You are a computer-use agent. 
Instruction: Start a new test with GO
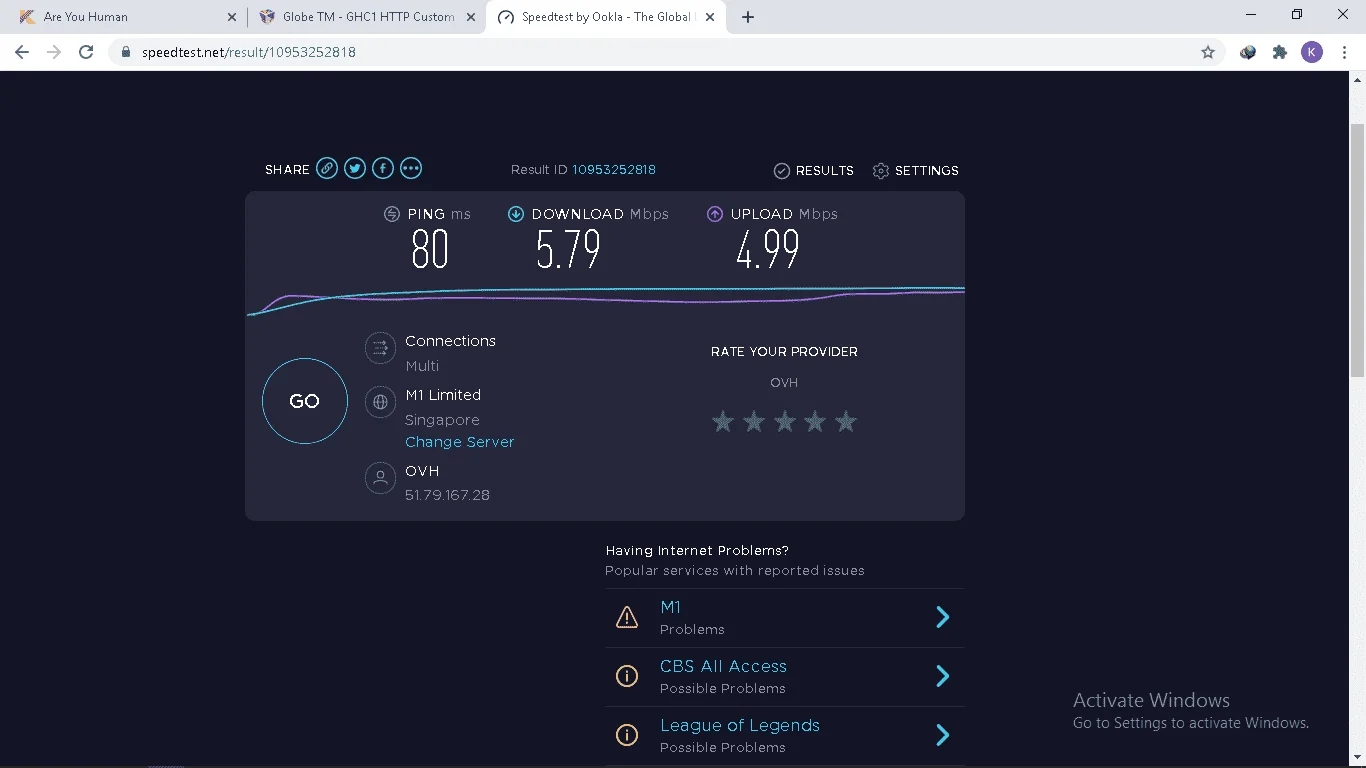(305, 401)
